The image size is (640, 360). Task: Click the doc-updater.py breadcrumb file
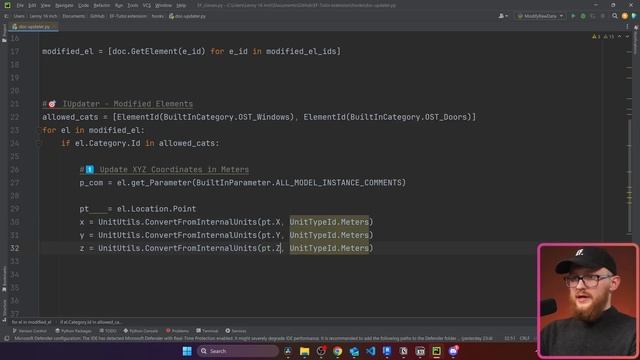[188, 16]
